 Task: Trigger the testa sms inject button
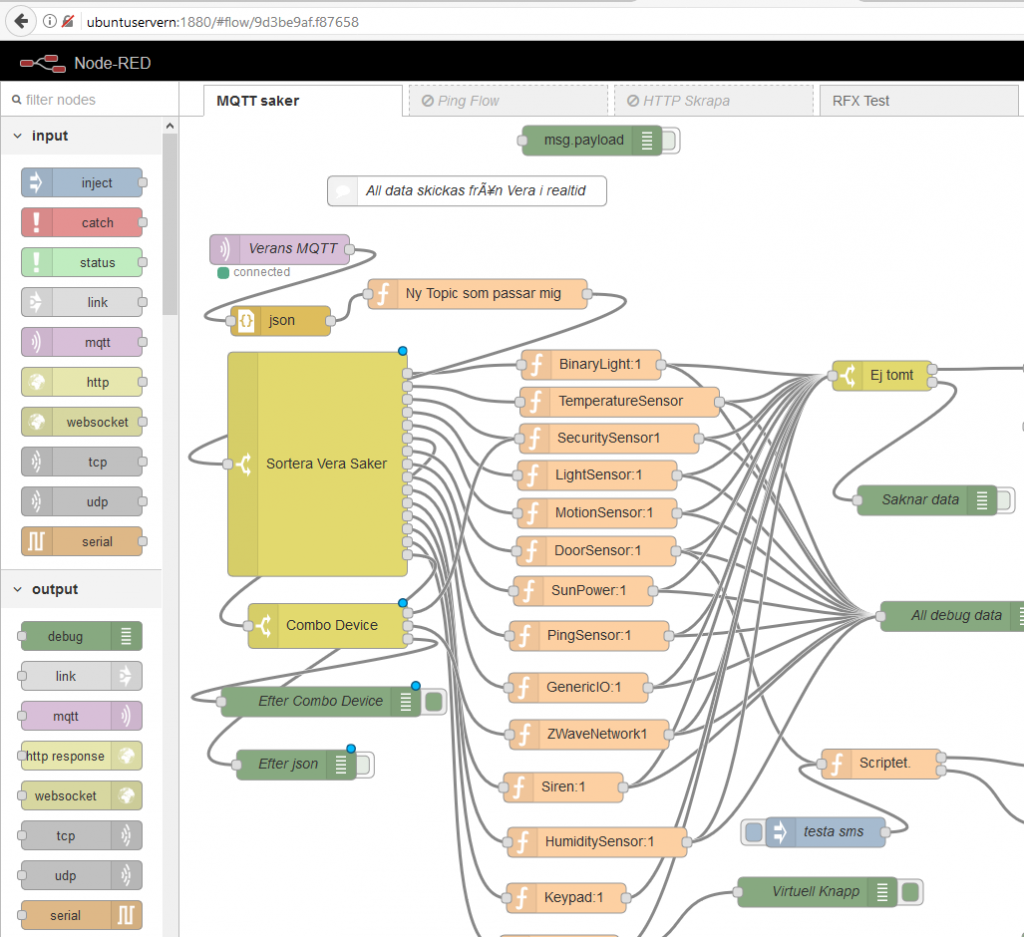pos(754,833)
